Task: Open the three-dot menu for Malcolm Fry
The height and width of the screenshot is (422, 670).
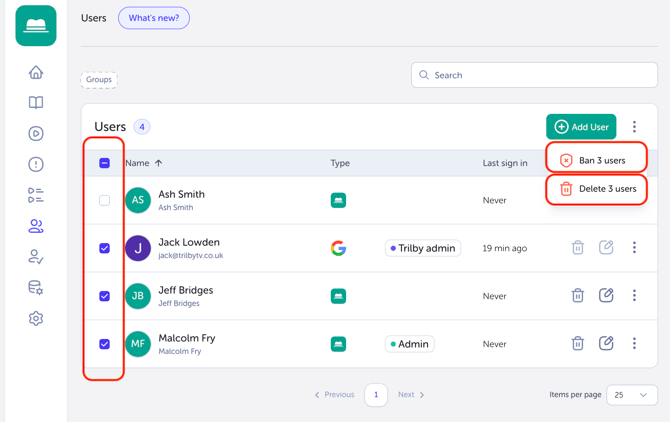Action: [x=634, y=343]
